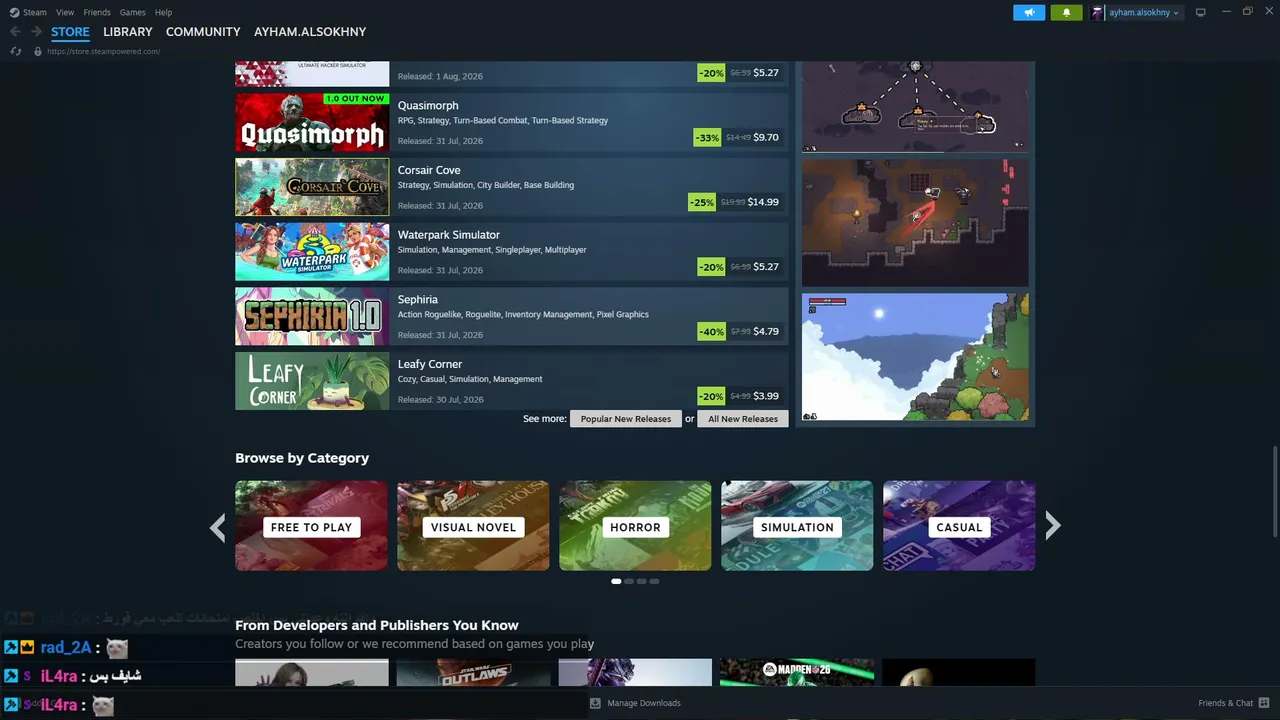Browse the VISUAL NOVEL category
Image resolution: width=1280 pixels, height=720 pixels.
pos(473,526)
